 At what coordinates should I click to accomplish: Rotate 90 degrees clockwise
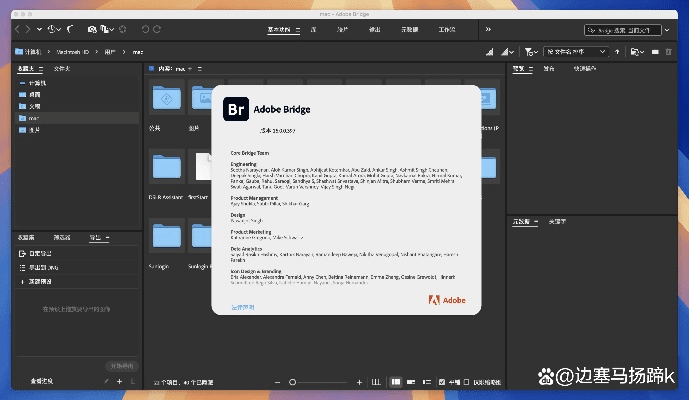(157, 29)
